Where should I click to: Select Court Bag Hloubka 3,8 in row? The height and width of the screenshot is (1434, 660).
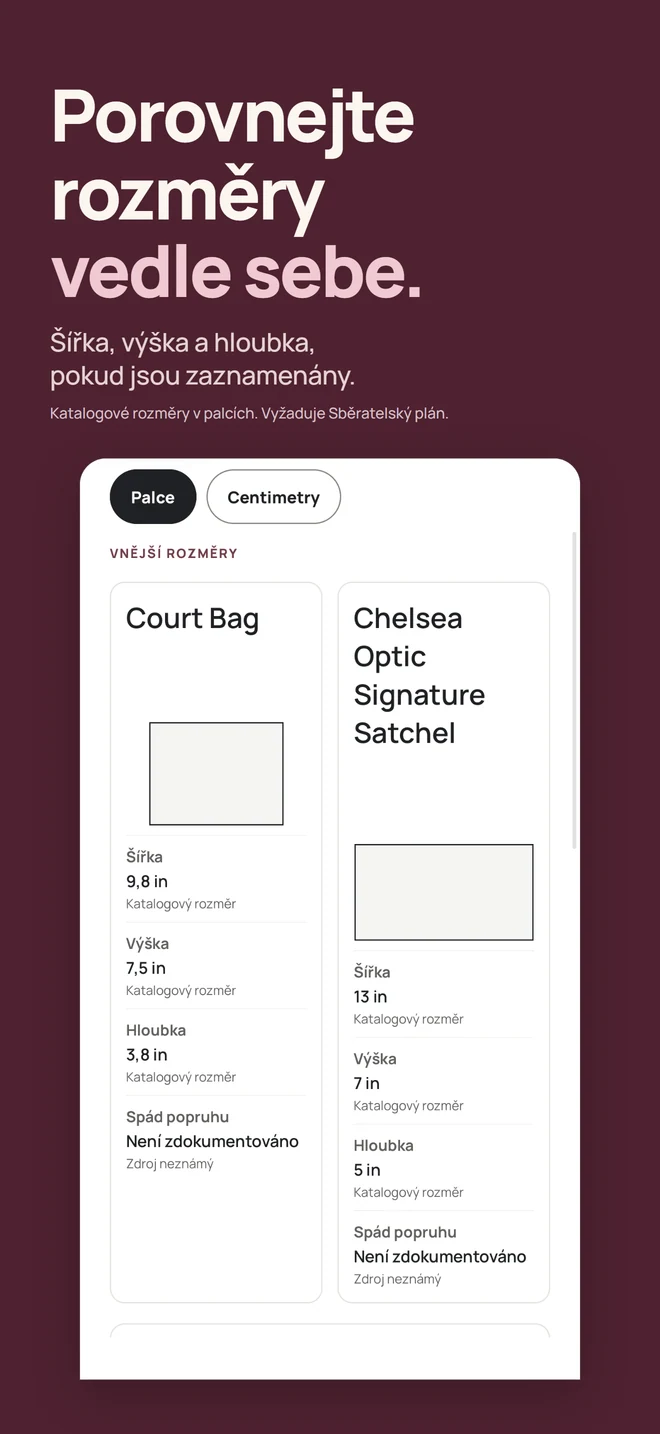(216, 1053)
